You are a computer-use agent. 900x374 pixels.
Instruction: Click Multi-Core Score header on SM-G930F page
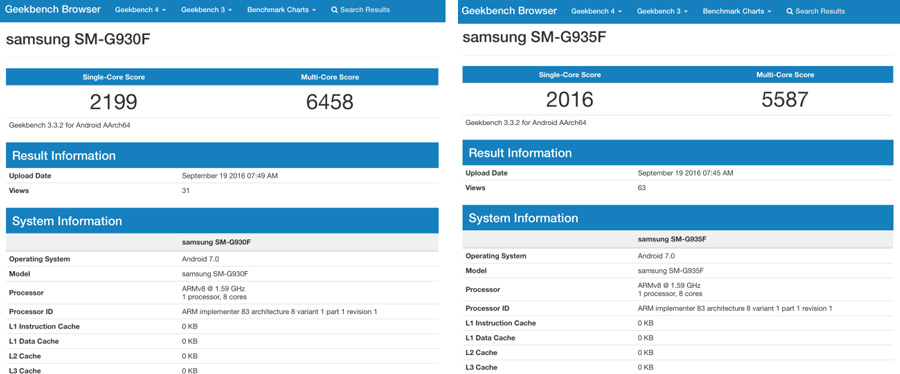(x=329, y=77)
